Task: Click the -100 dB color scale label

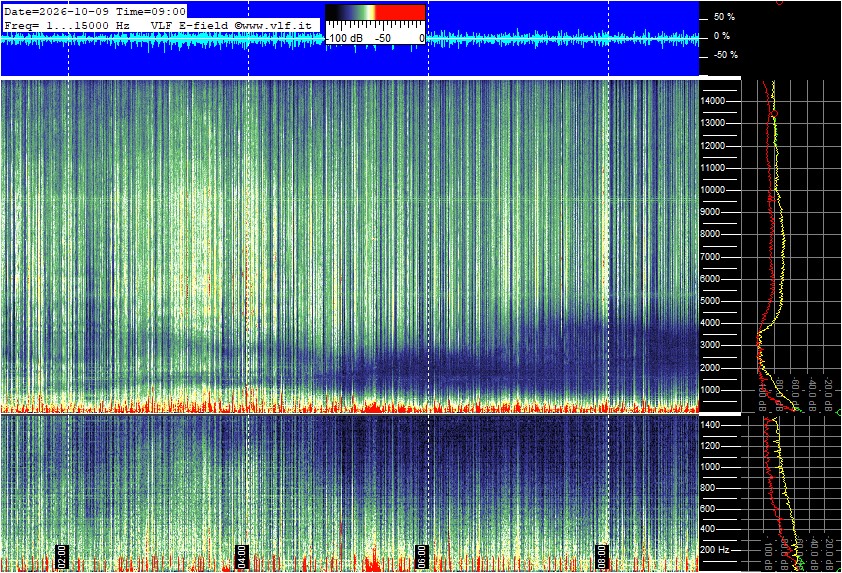Action: [x=345, y=39]
